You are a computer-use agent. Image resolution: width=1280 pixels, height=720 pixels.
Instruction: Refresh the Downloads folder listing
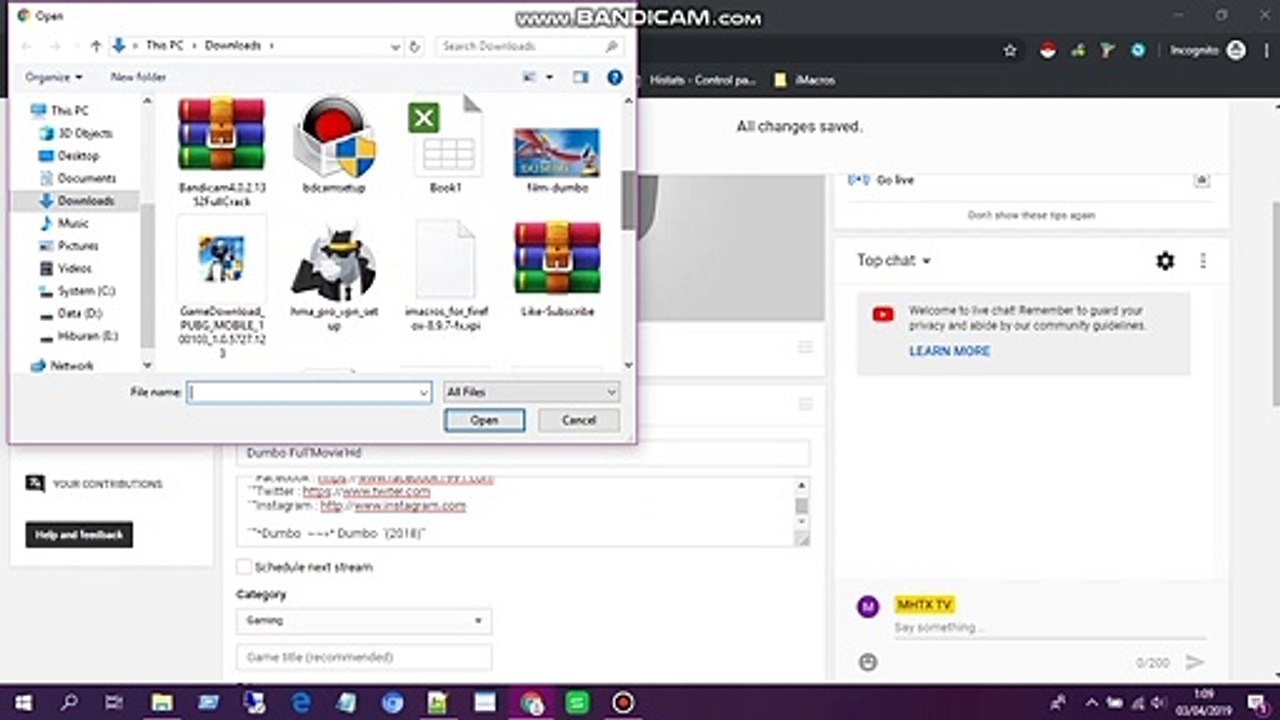415,46
